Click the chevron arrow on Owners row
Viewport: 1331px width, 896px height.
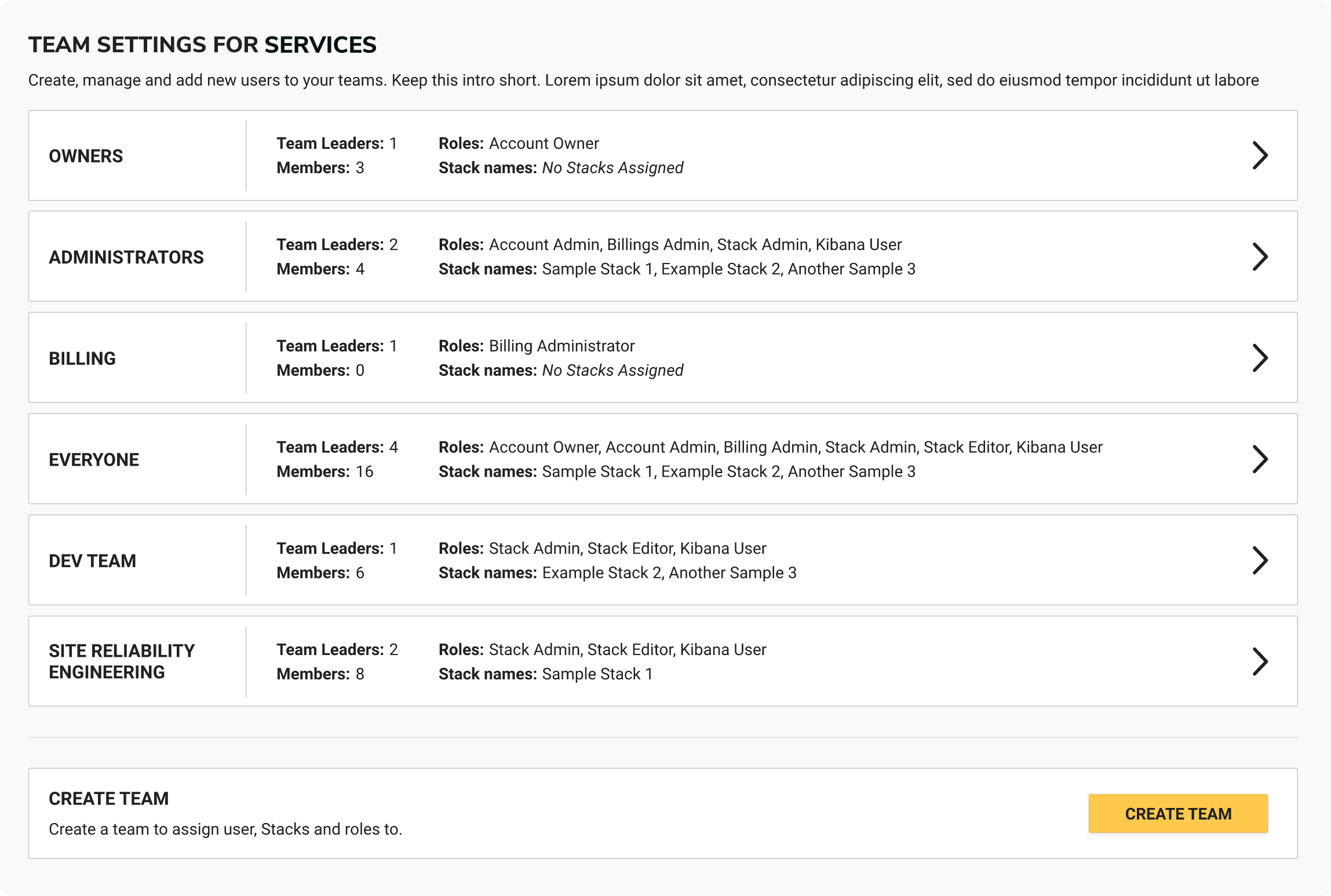(1260, 155)
